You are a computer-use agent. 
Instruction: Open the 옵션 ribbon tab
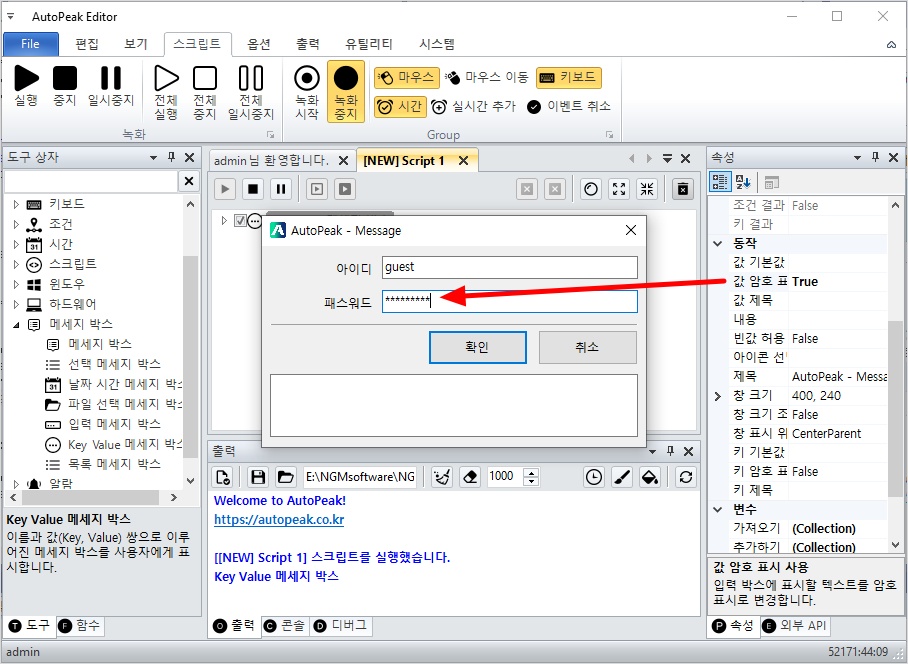(259, 44)
